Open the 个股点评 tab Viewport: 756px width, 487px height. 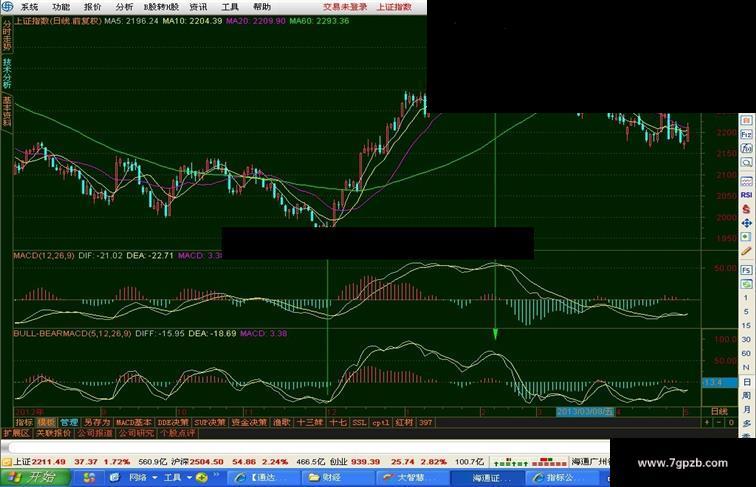[177, 433]
